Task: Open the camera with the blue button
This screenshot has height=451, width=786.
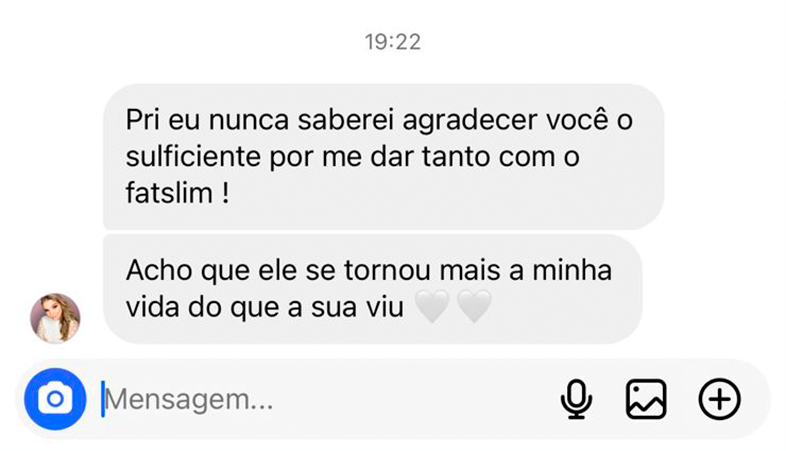Action: [55, 399]
